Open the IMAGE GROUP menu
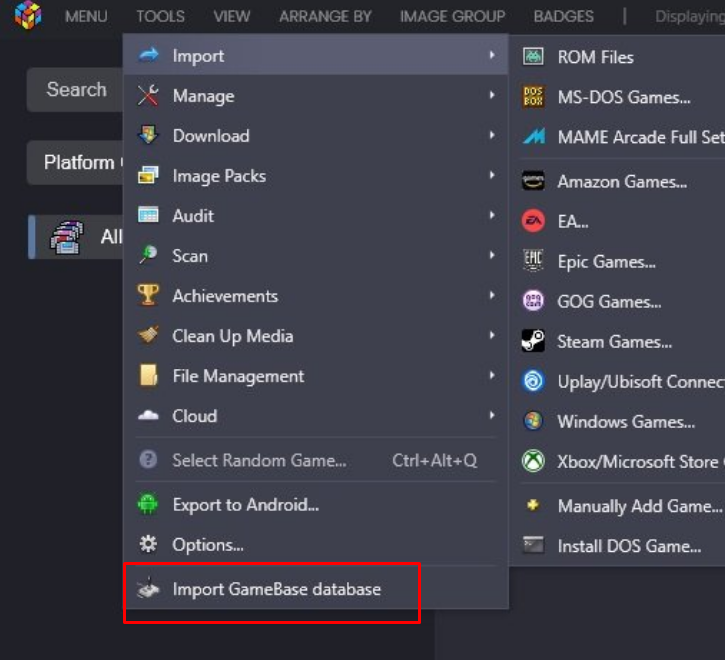This screenshot has width=725, height=660. coord(452,17)
